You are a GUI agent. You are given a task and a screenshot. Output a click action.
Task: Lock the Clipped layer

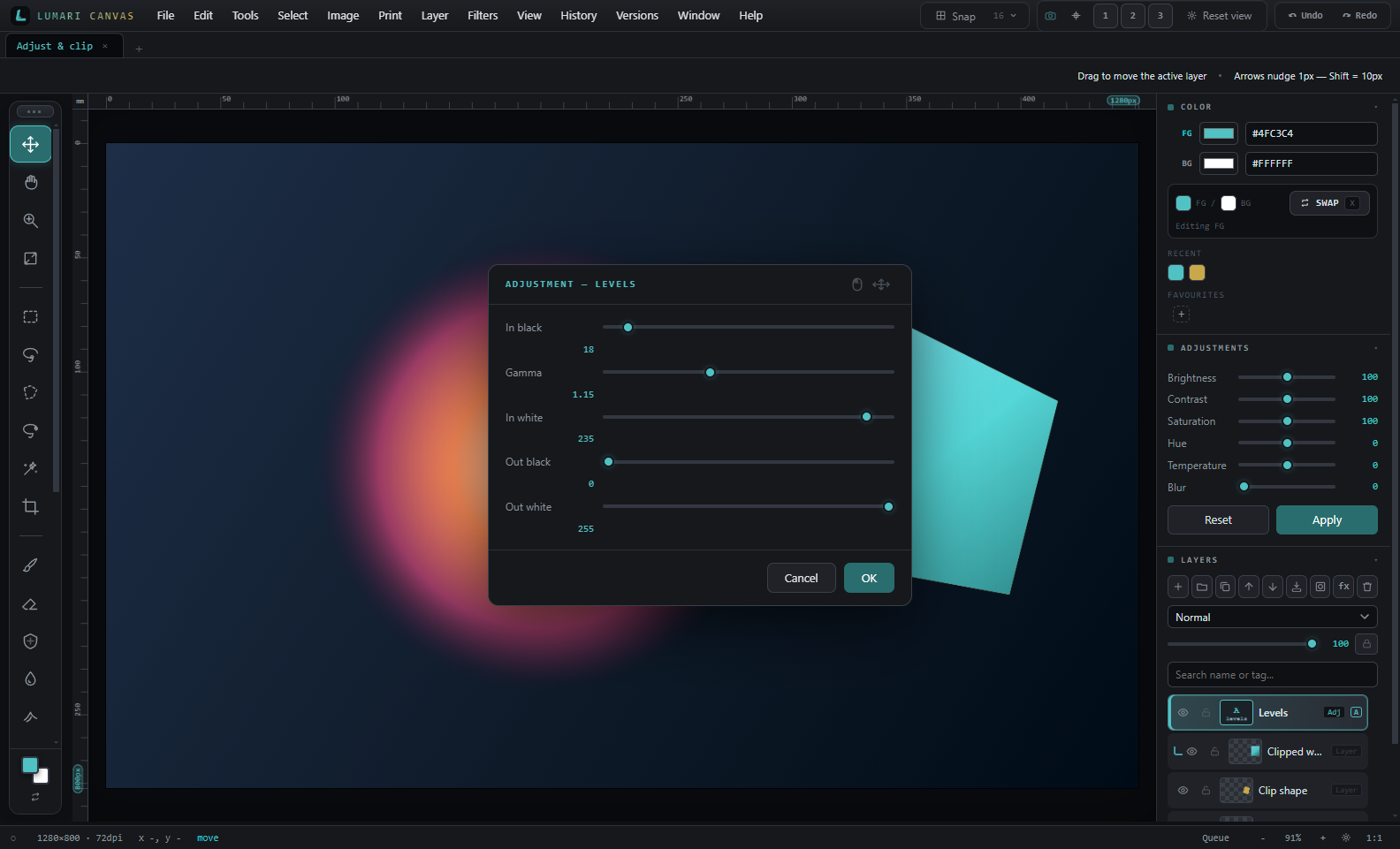(1214, 752)
